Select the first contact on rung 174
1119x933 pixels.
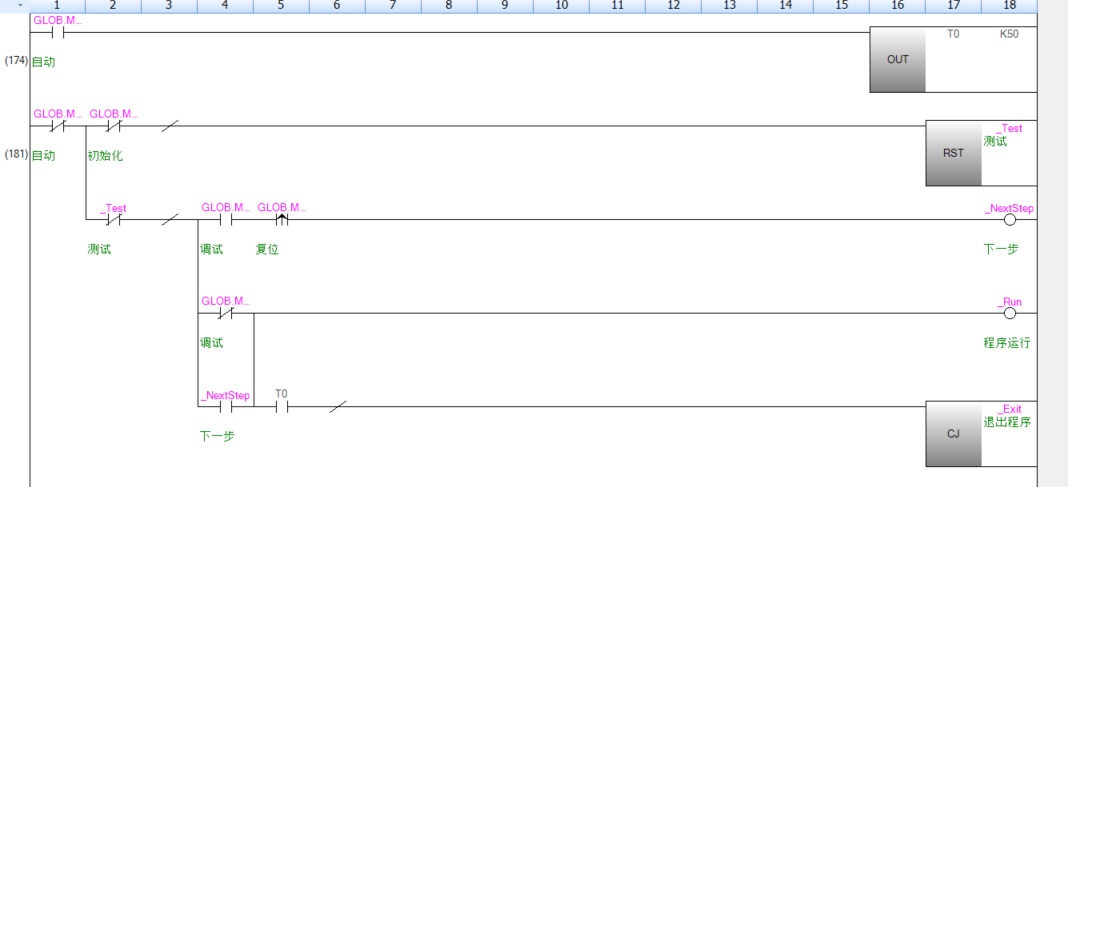pos(57,33)
